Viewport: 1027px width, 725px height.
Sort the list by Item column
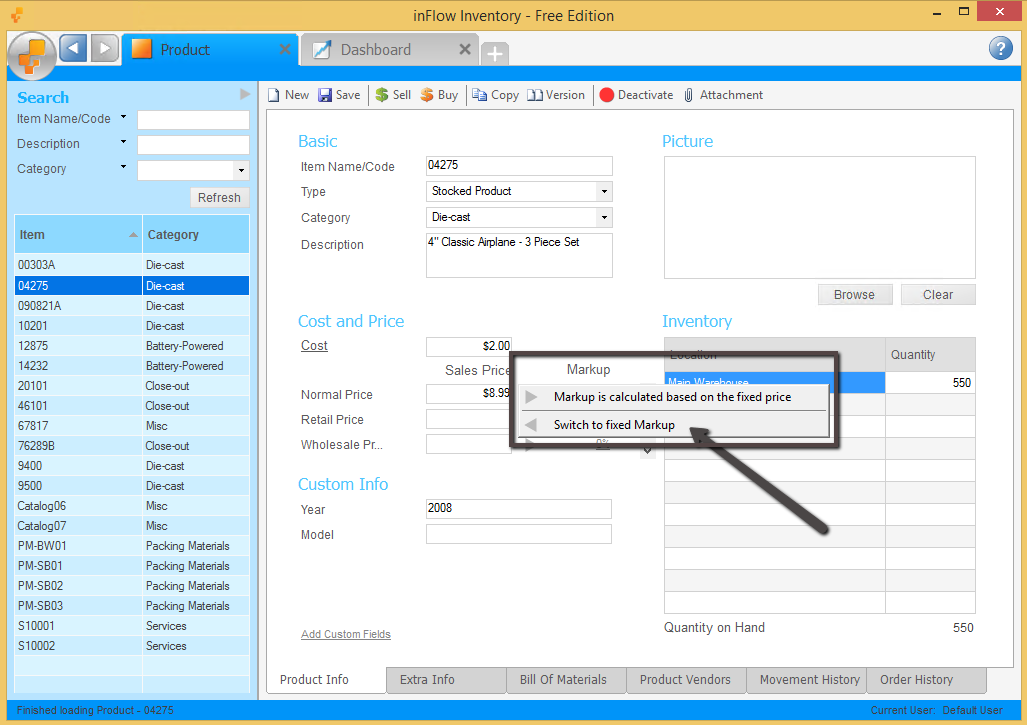pos(78,234)
